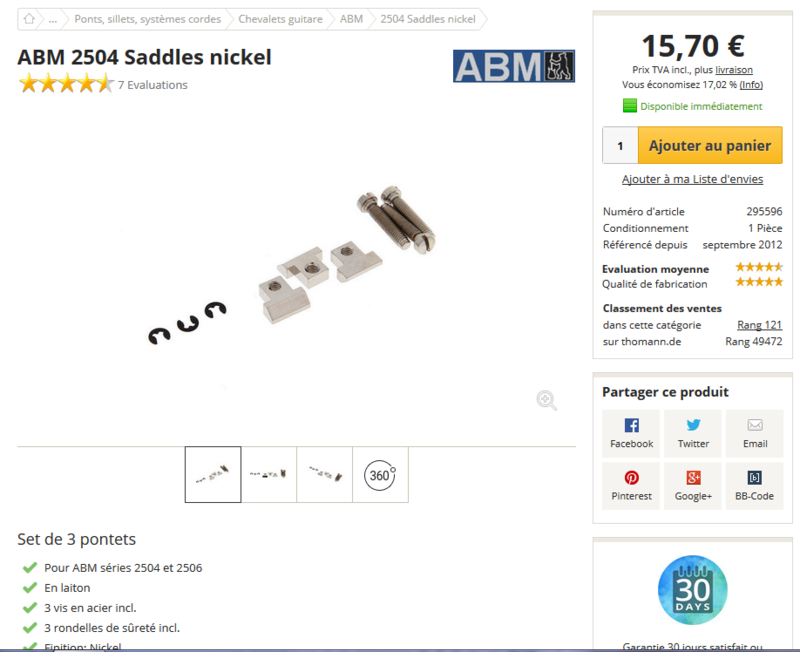Share product via Email icon
800x652 pixels.
point(755,433)
